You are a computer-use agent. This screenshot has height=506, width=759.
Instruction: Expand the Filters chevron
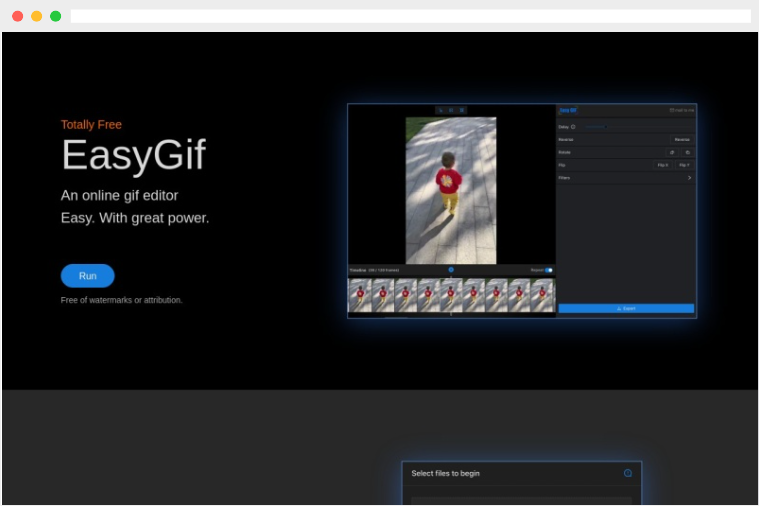(x=689, y=178)
